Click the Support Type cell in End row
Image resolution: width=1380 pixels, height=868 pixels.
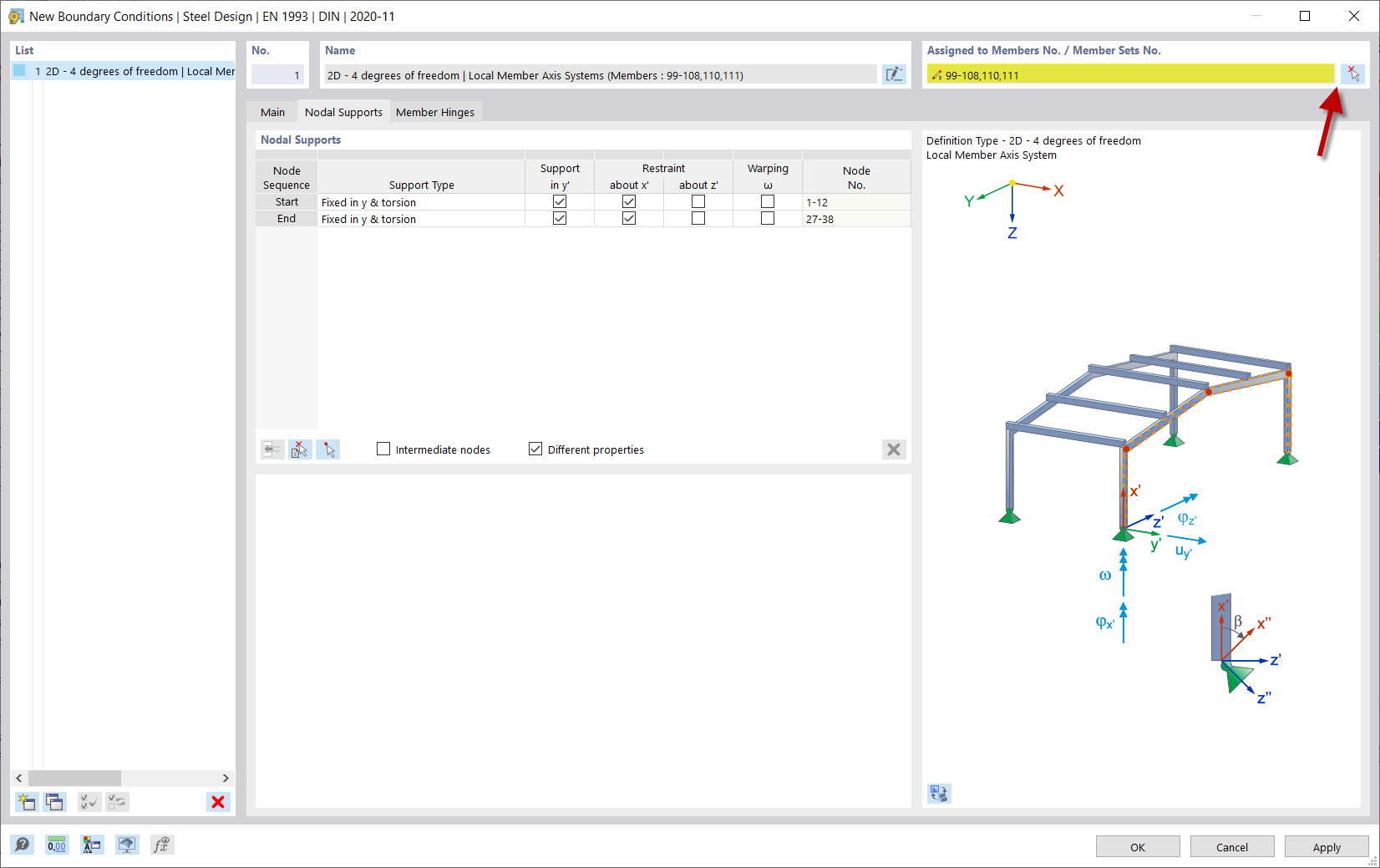coord(421,219)
